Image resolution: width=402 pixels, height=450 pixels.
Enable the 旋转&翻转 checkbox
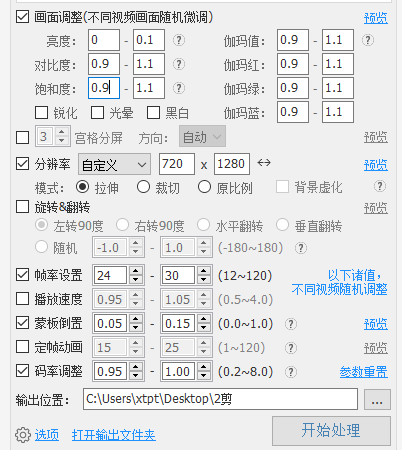point(22,207)
